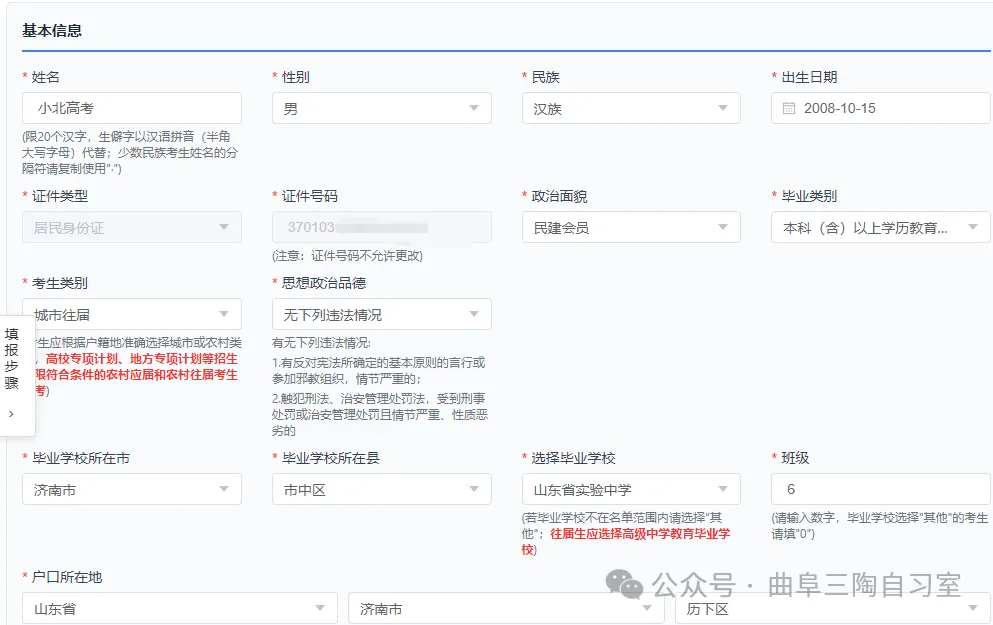
Task: Open the 政治面貌 dropdown showing 民建会员
Action: coord(631,227)
